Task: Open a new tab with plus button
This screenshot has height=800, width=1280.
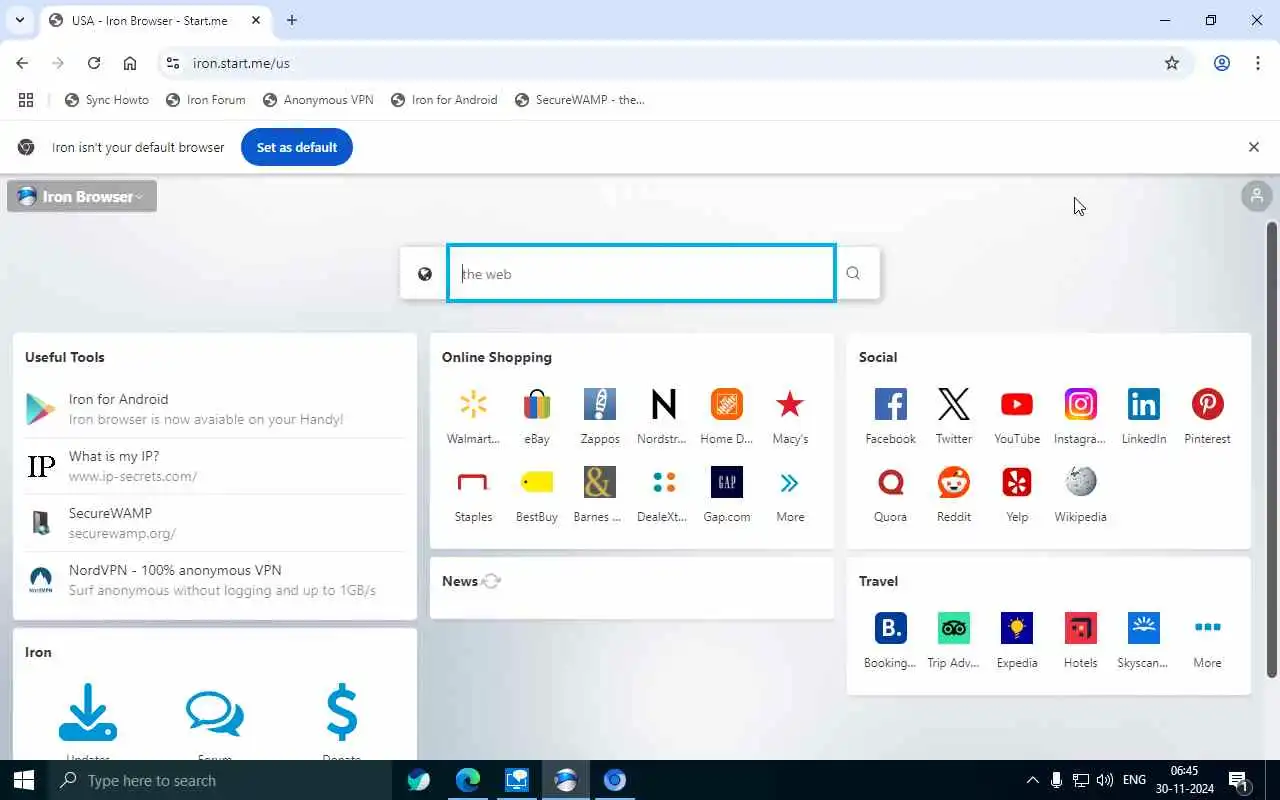Action: [x=292, y=20]
